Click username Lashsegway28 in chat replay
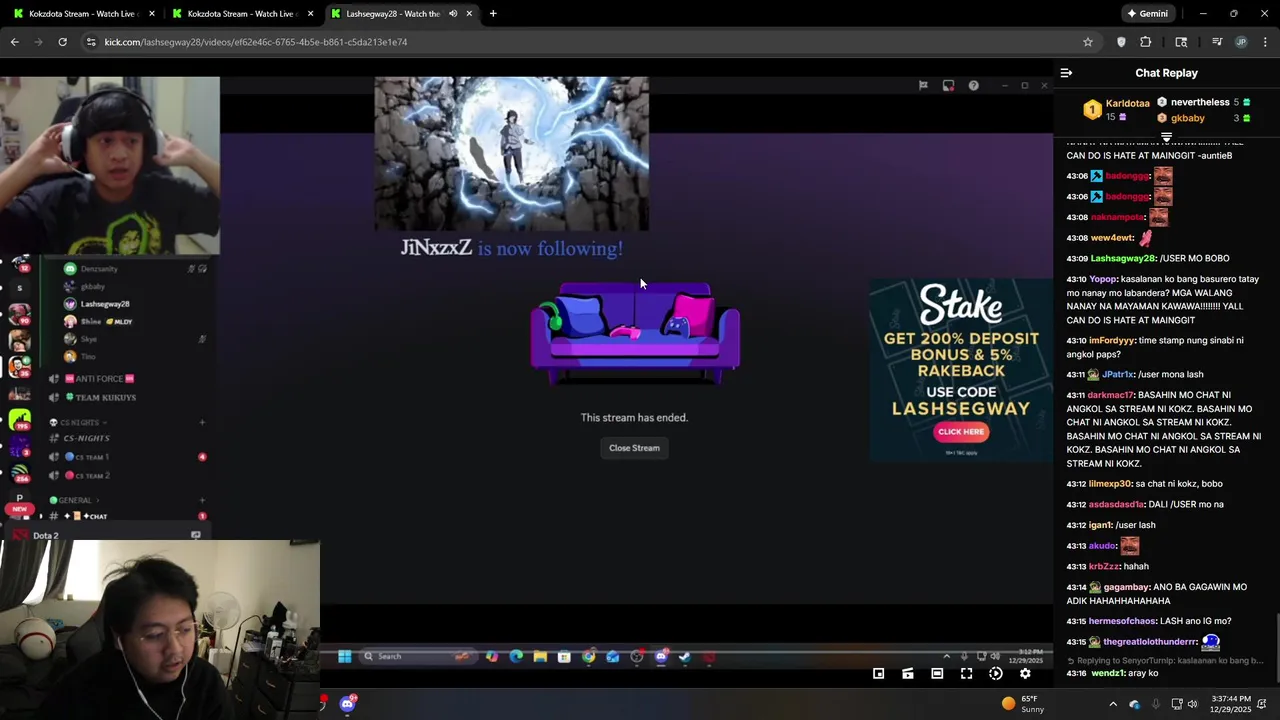This screenshot has height=720, width=1280. tap(1122, 258)
